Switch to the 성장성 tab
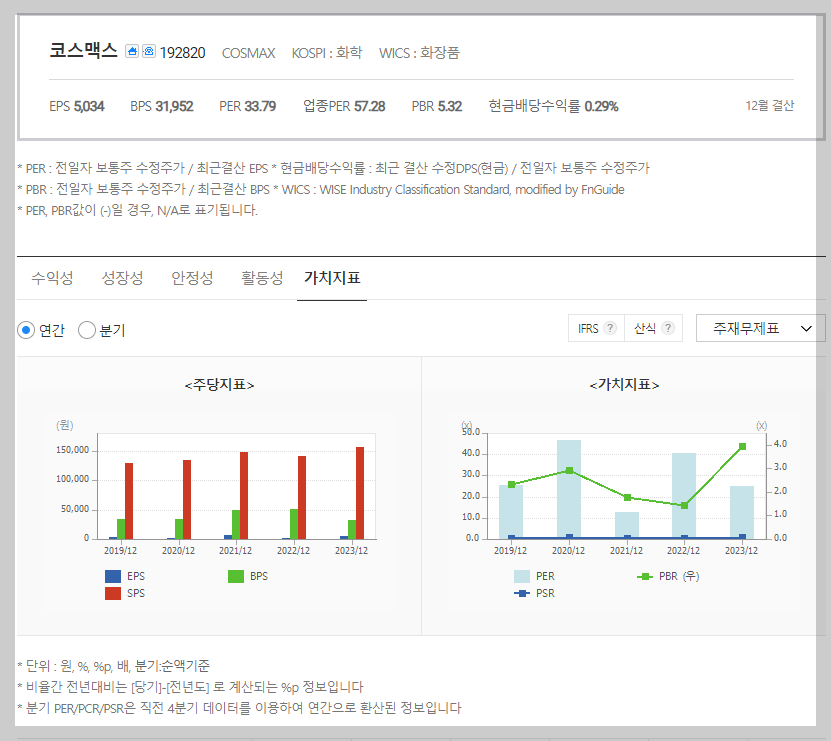 click(x=122, y=278)
